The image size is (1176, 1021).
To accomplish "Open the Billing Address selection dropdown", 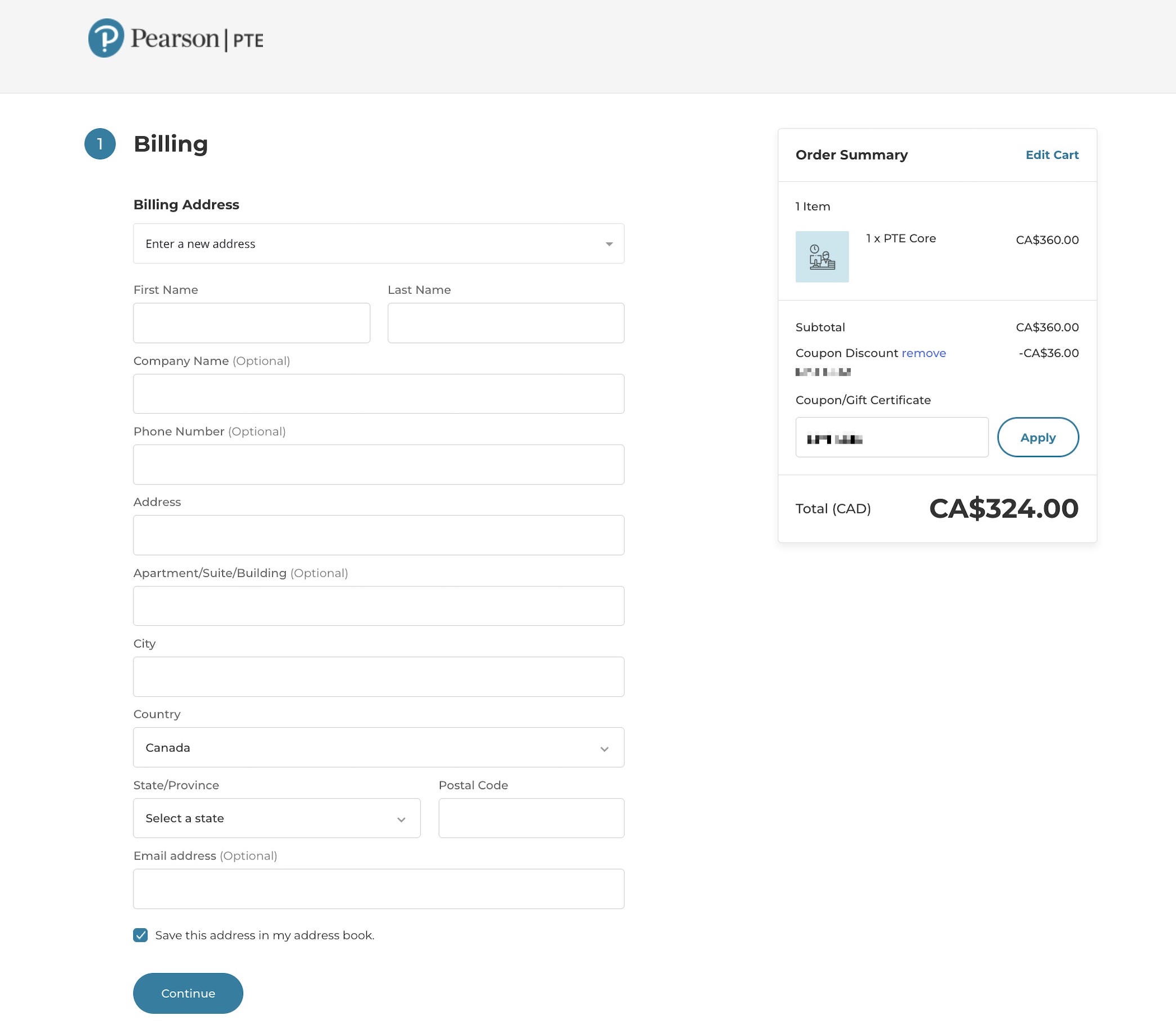I will 378,244.
